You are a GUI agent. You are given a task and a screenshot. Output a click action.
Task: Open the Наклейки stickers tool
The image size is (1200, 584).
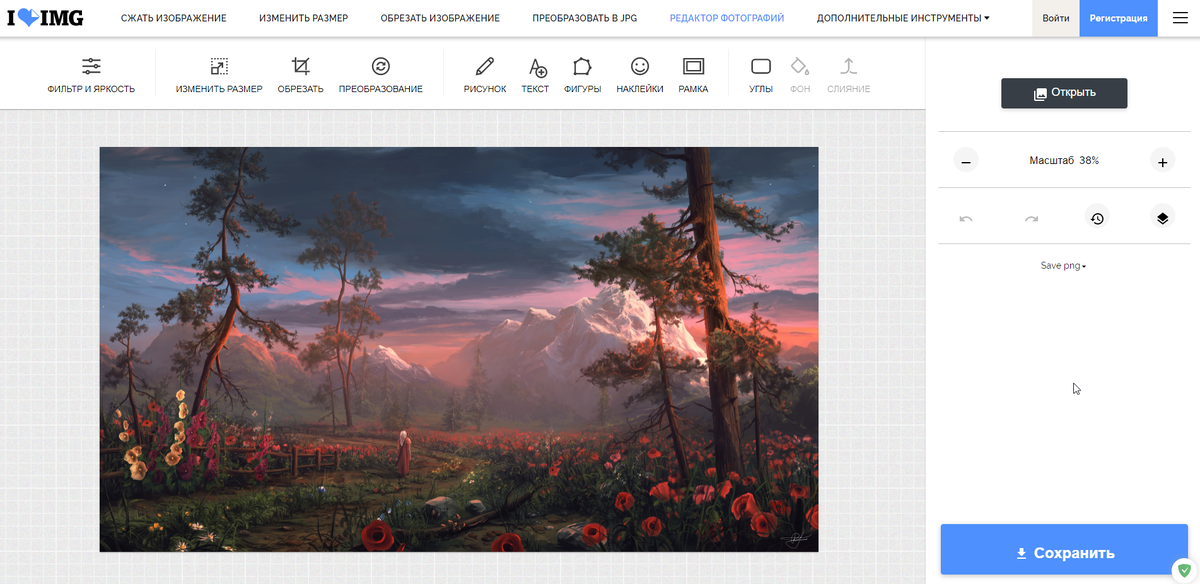pos(640,75)
